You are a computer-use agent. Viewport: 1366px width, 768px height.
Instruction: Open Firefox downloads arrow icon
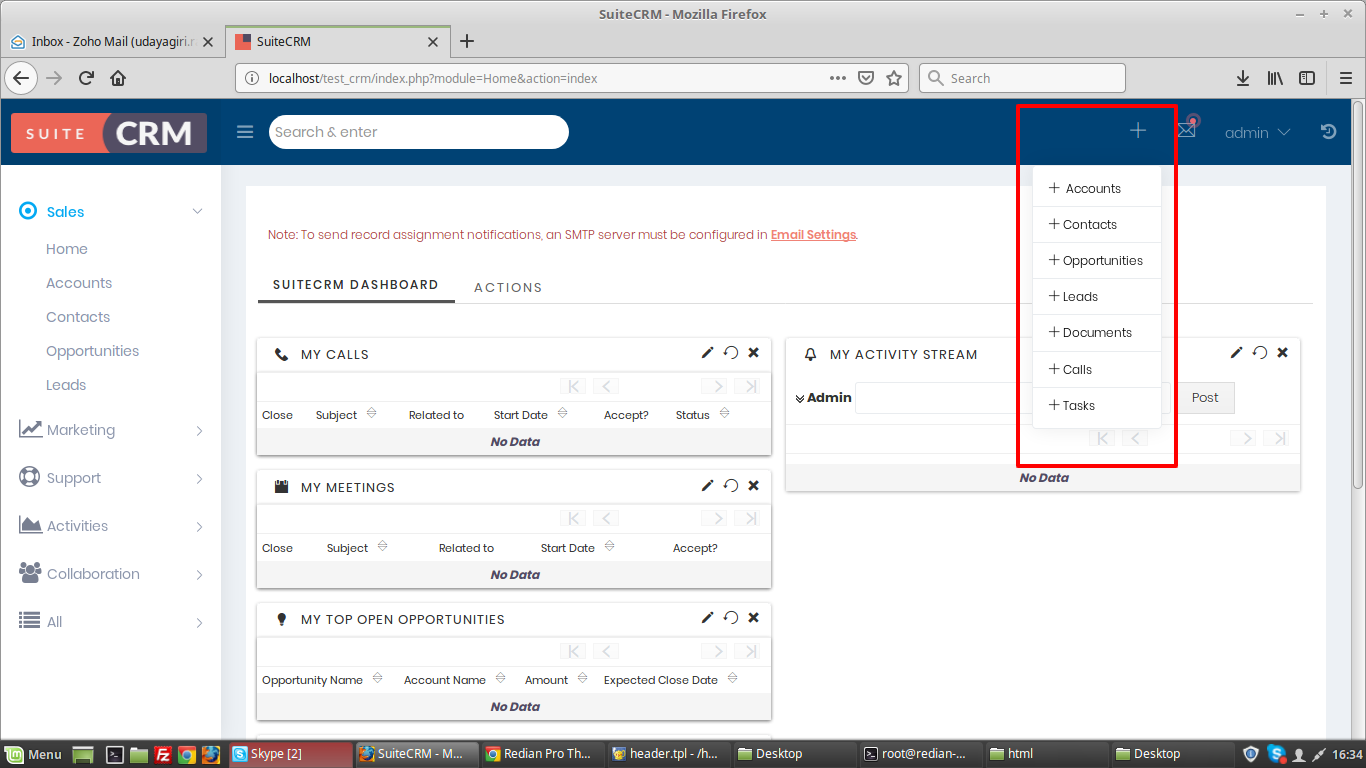pos(1242,78)
